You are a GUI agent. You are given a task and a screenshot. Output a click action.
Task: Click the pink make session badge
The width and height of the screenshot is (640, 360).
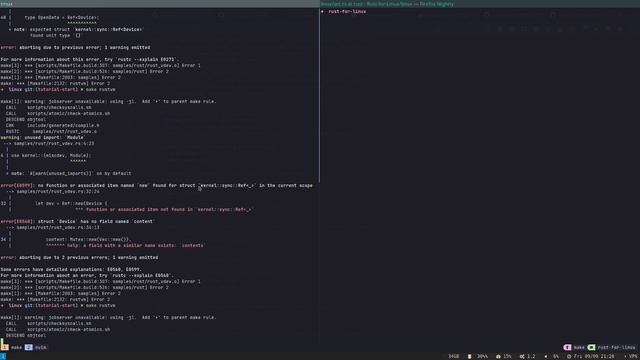[x=574, y=347]
